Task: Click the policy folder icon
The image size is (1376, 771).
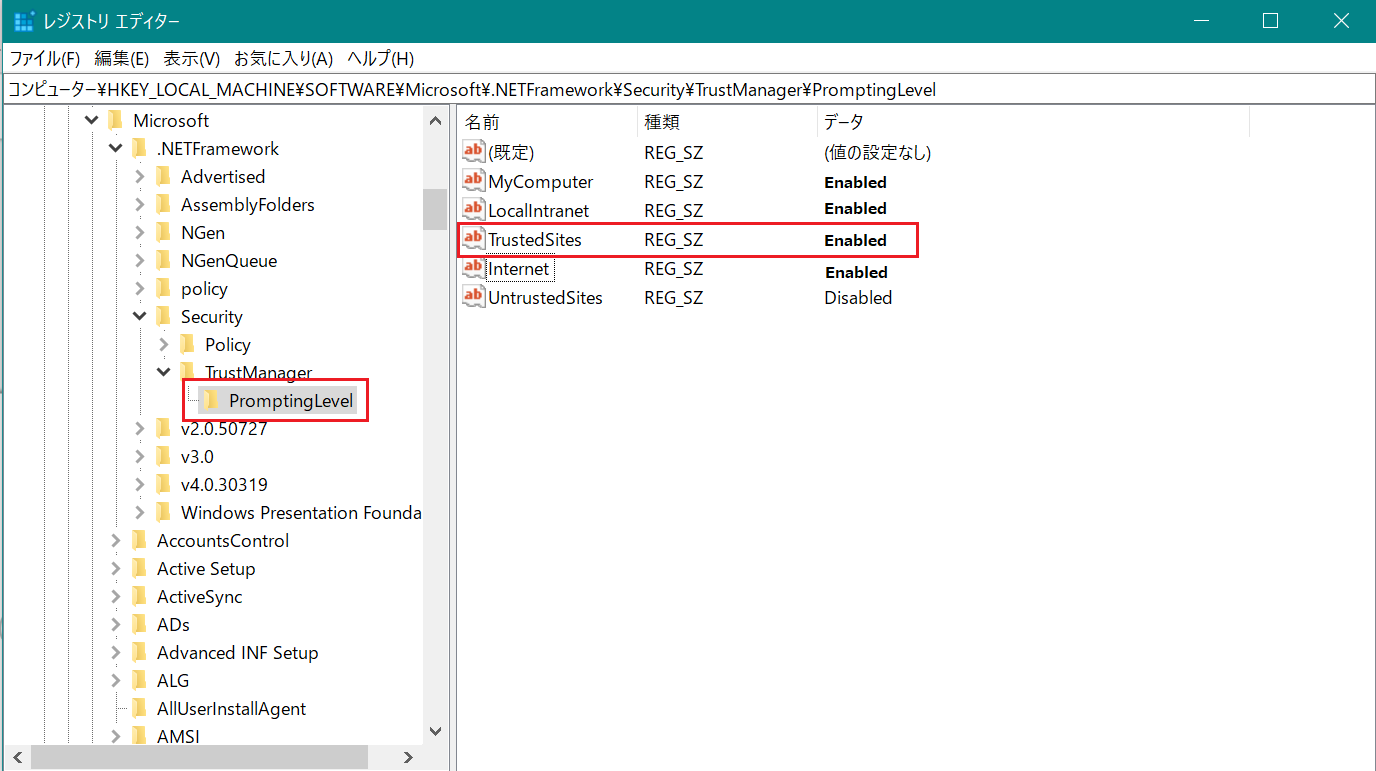Action: [163, 288]
